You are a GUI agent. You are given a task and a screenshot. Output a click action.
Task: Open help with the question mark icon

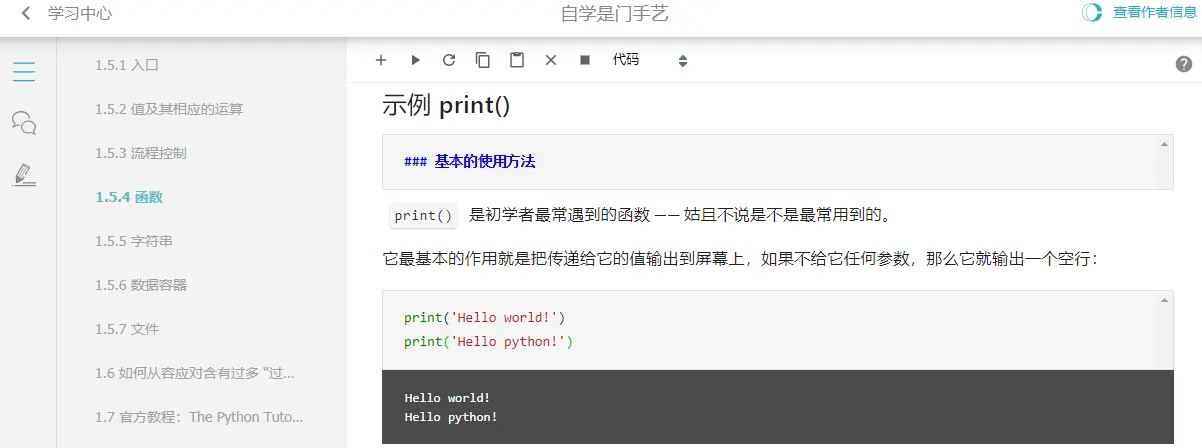coord(1184,64)
